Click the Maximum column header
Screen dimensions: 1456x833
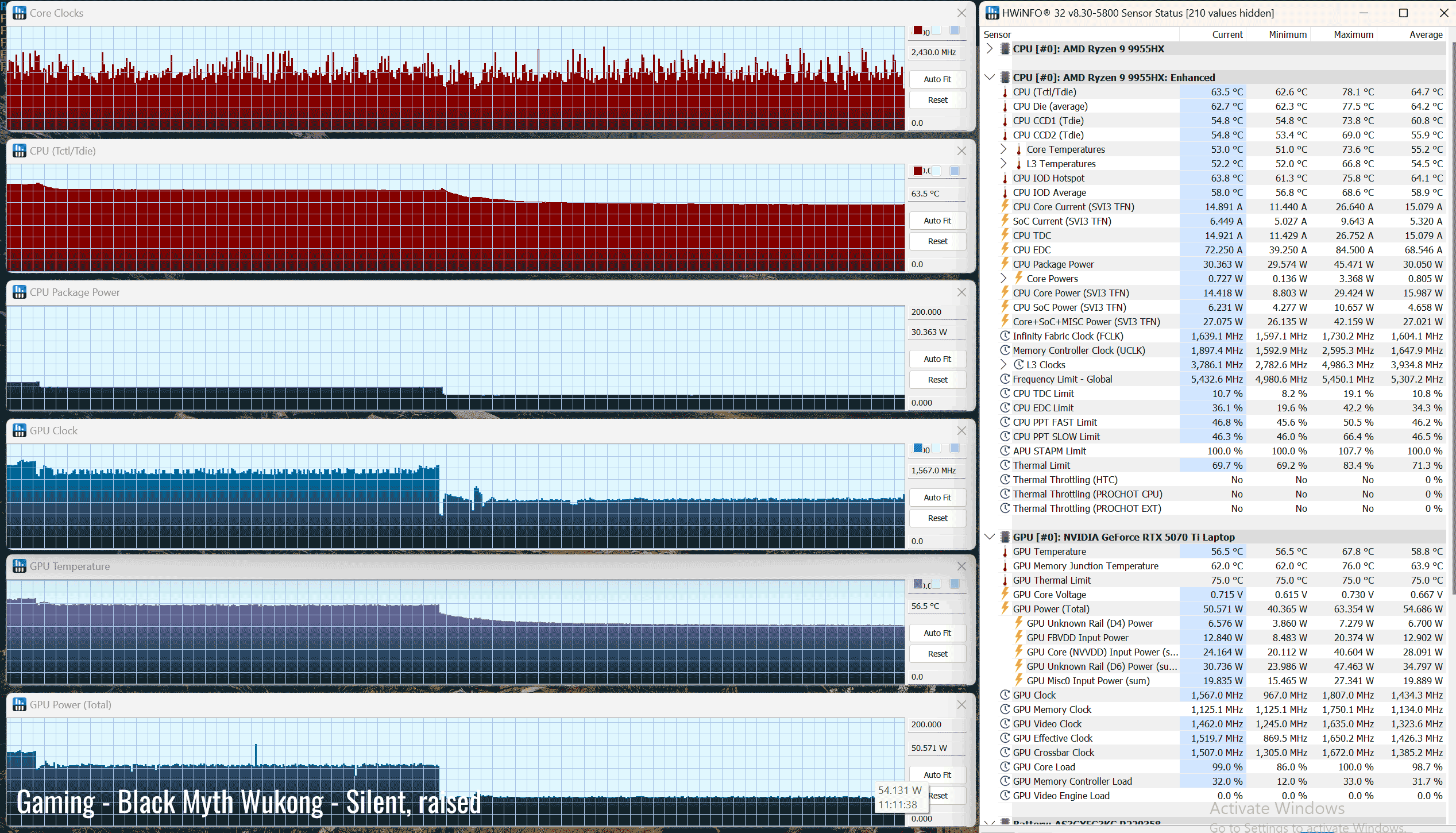click(1353, 34)
